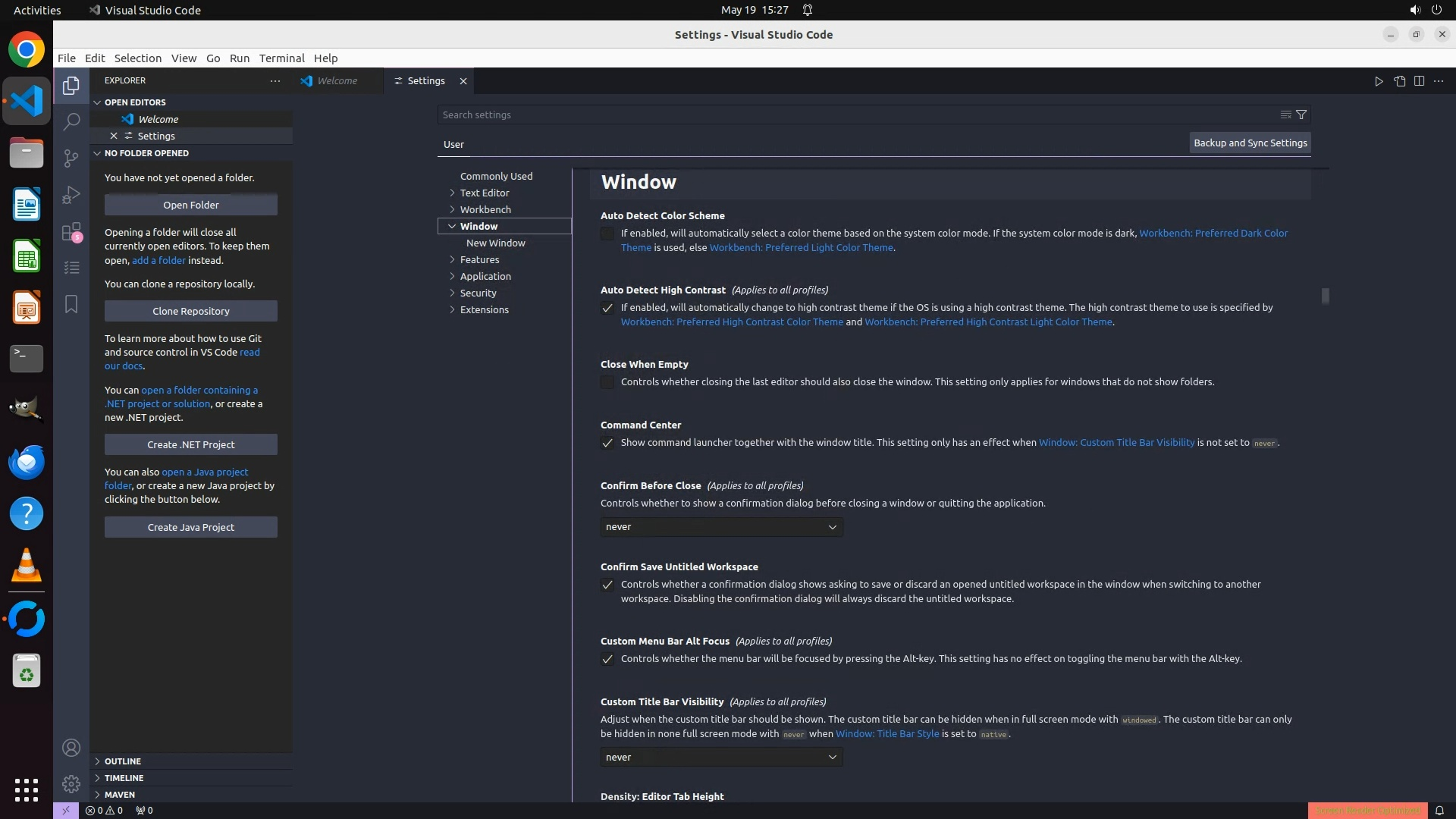Click the Clone Repository button
Image resolution: width=1456 pixels, height=819 pixels.
(x=191, y=311)
